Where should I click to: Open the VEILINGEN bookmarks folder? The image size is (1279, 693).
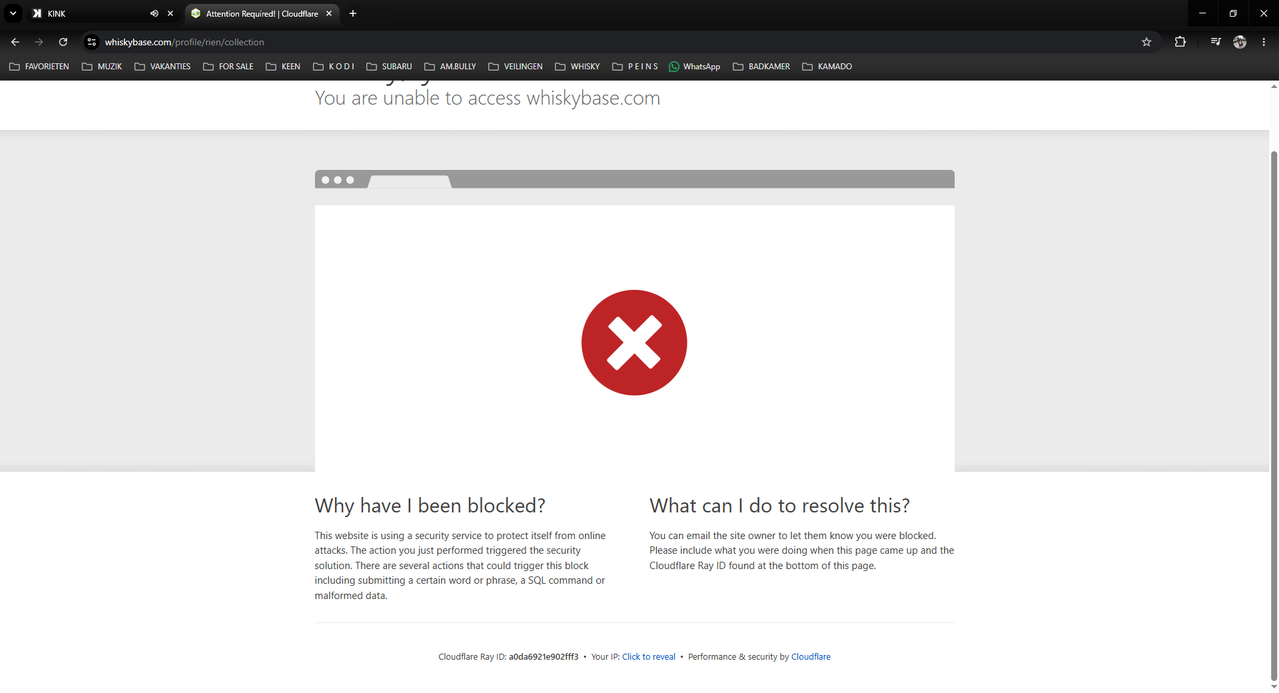515,67
